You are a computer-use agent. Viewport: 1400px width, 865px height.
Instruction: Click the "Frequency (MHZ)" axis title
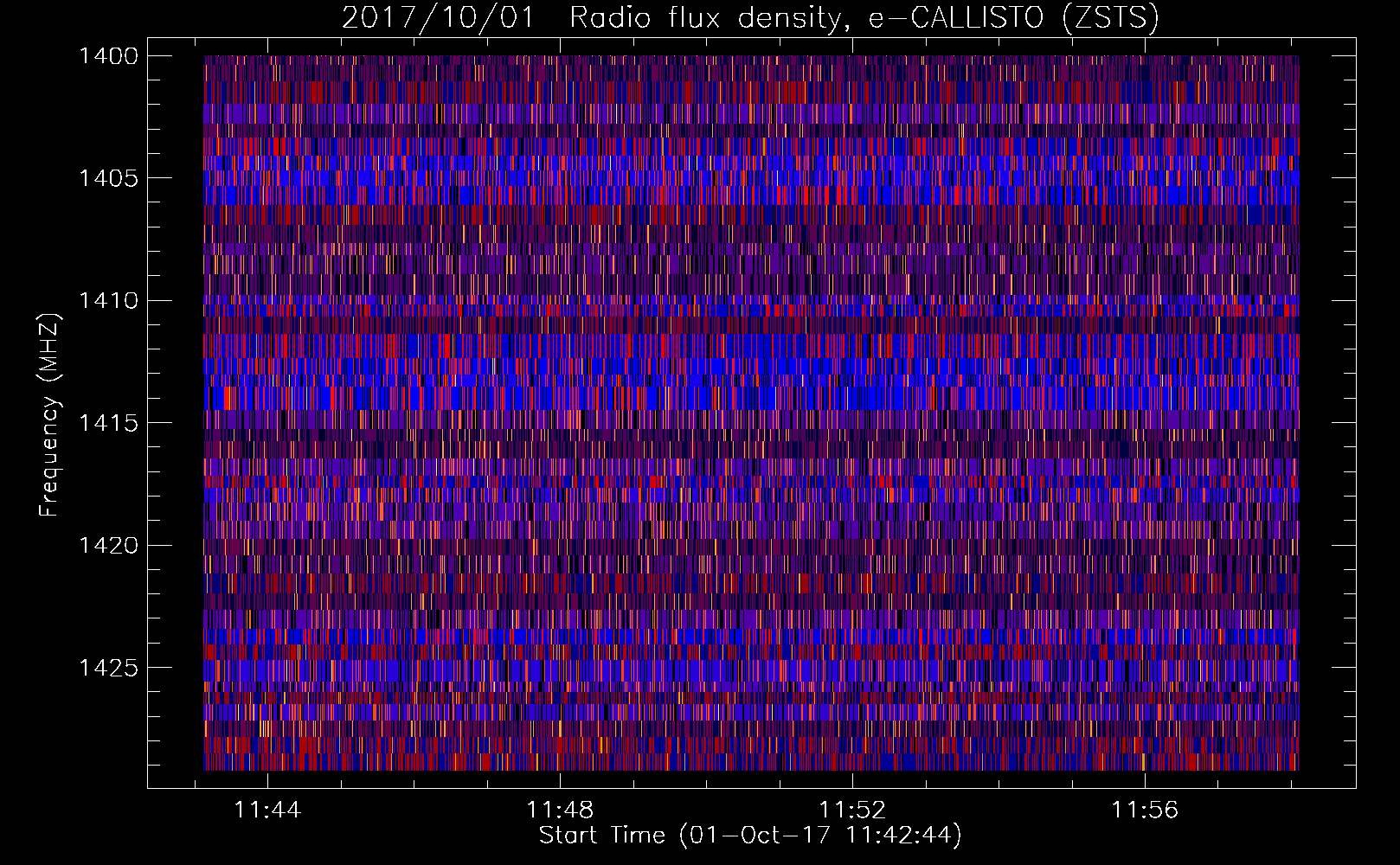50,415
